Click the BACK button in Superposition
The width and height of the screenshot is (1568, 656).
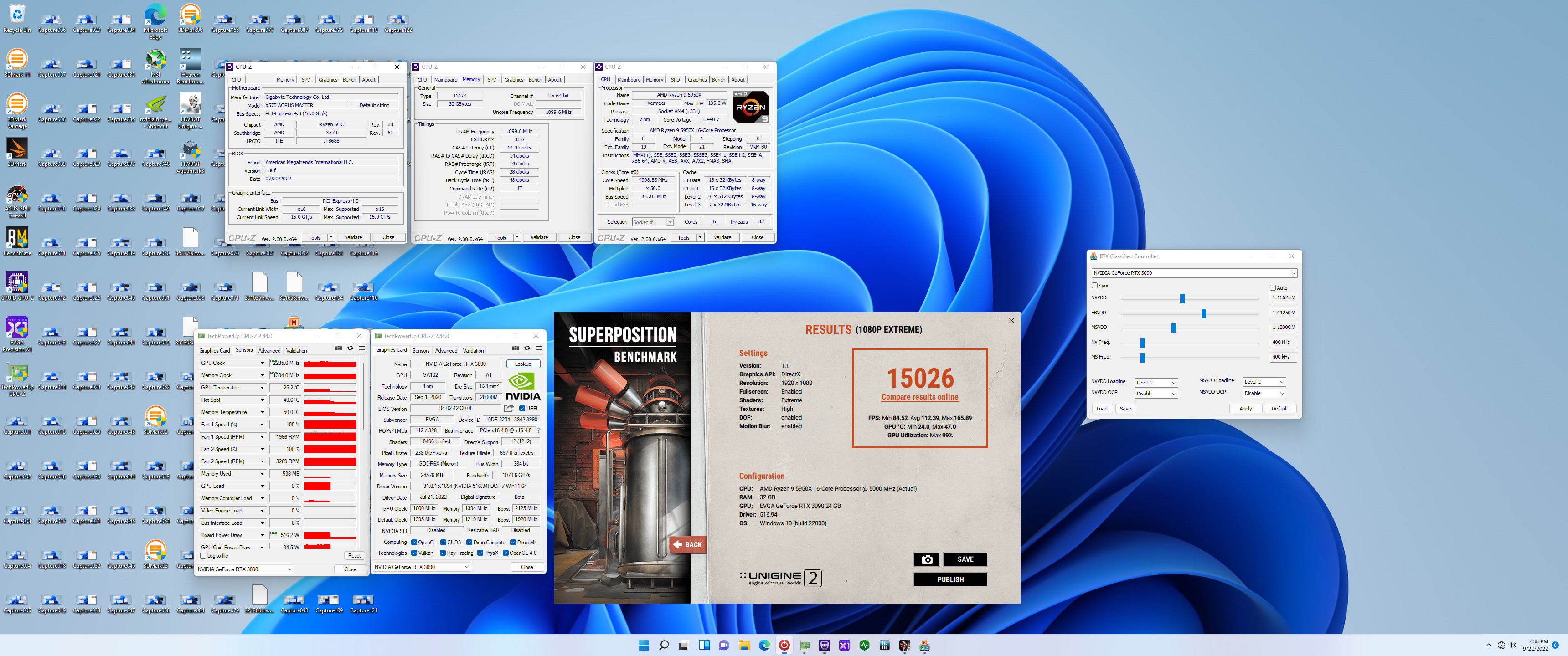pos(687,545)
